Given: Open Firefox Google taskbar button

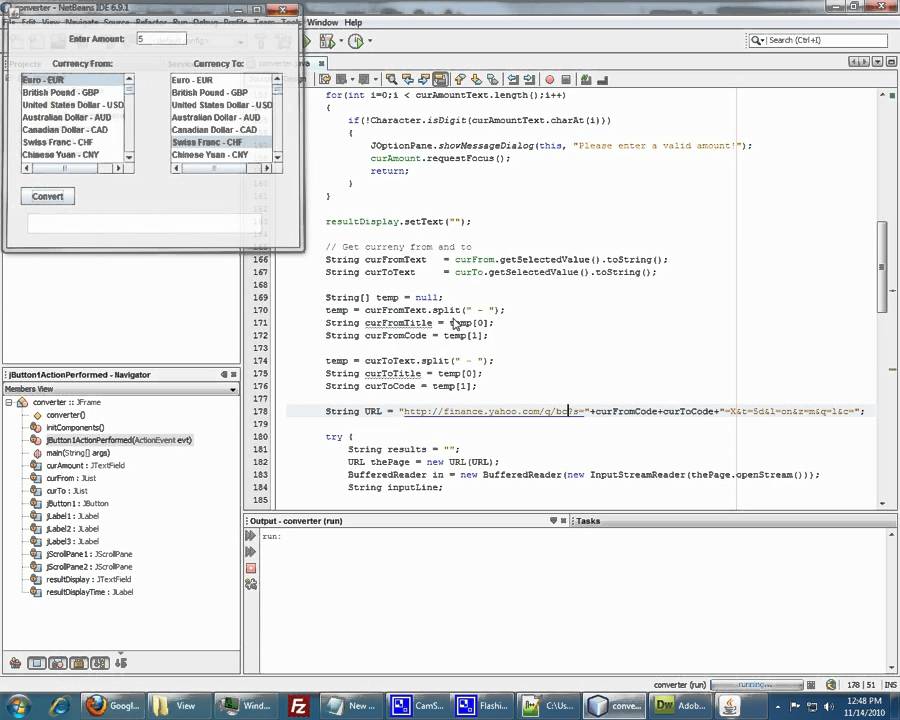Looking at the screenshot, I should click(x=112, y=706).
